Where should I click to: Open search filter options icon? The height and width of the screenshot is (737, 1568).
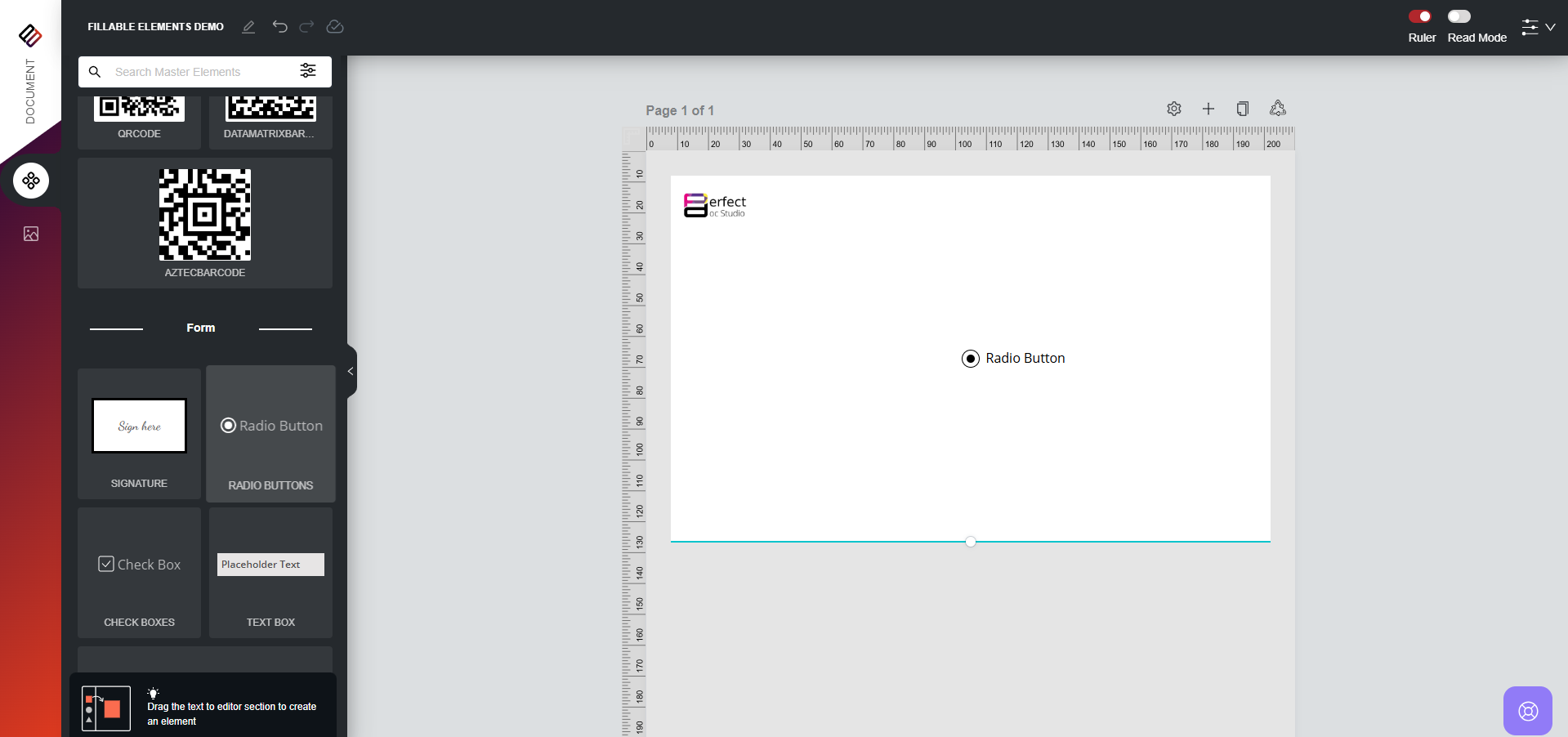[308, 71]
